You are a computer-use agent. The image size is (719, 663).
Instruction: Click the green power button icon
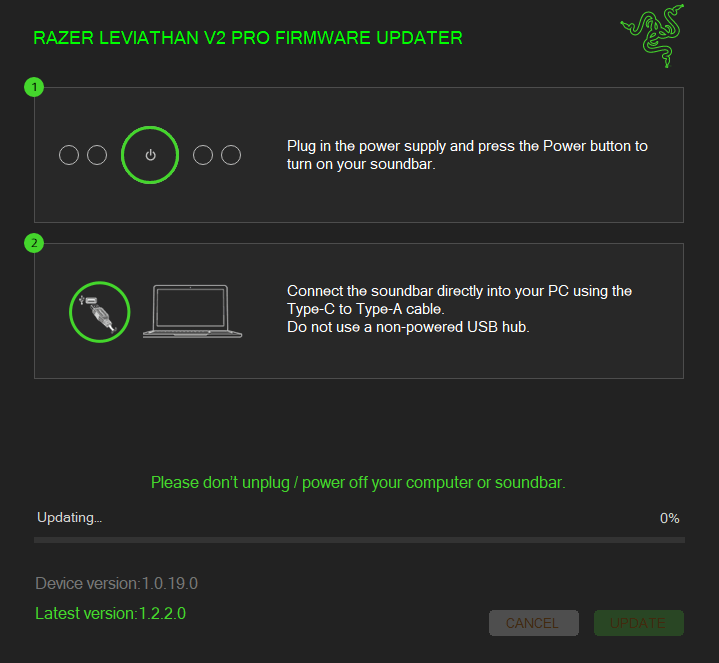pos(150,155)
